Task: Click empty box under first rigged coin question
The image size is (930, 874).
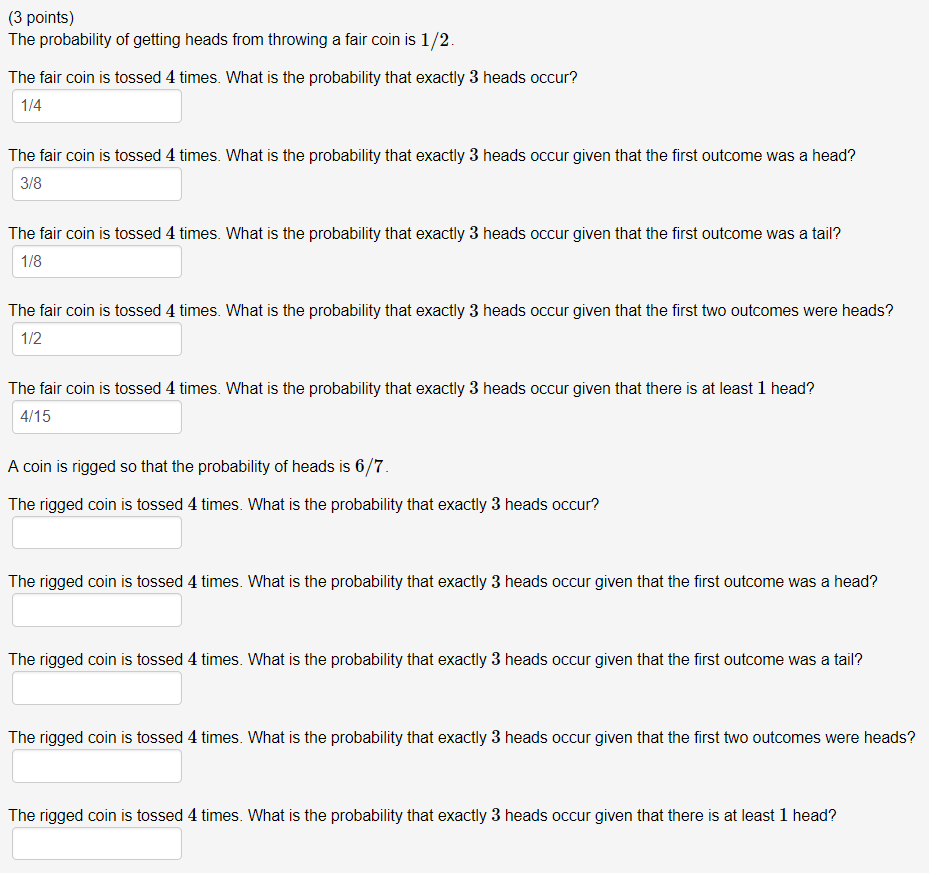Action: pos(97,532)
